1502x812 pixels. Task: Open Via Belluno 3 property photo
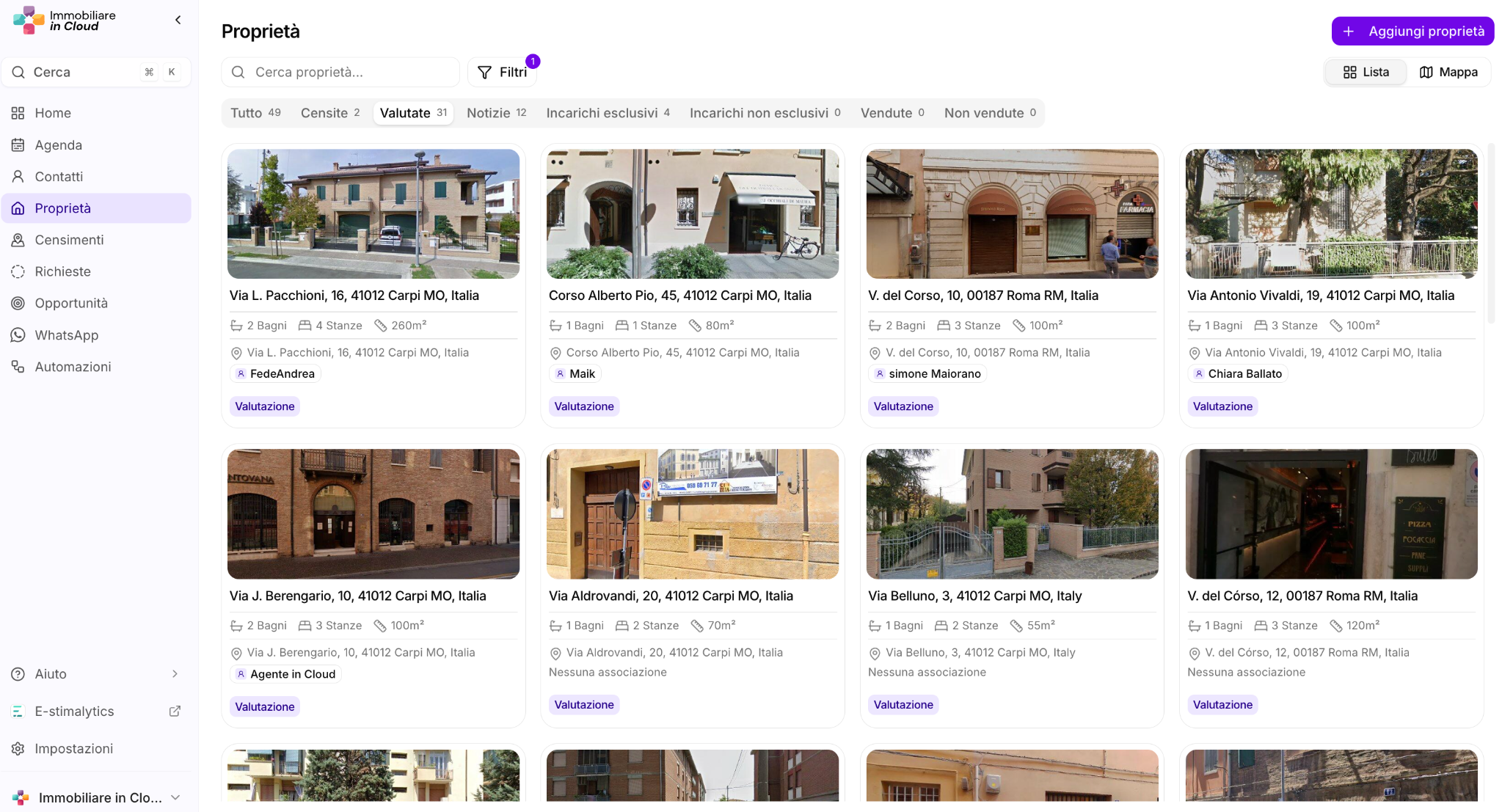coord(1013,514)
